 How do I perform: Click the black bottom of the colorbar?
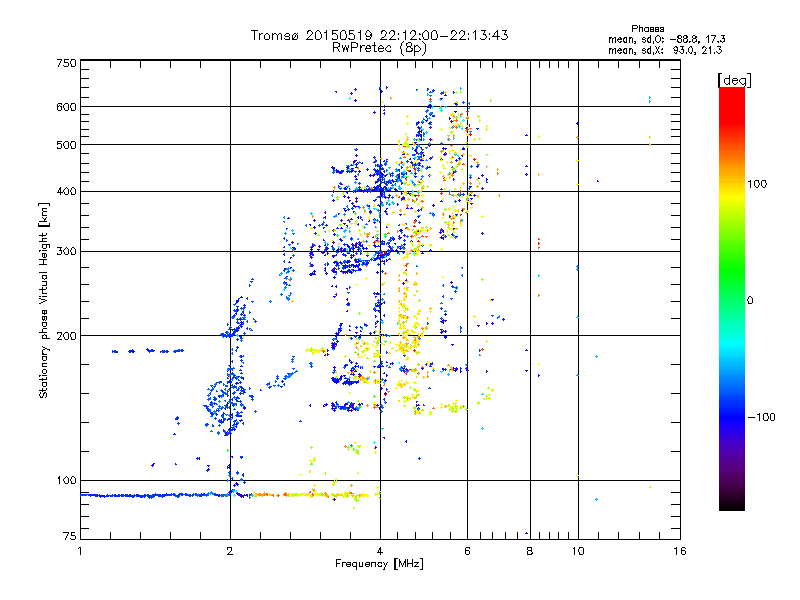(732, 504)
